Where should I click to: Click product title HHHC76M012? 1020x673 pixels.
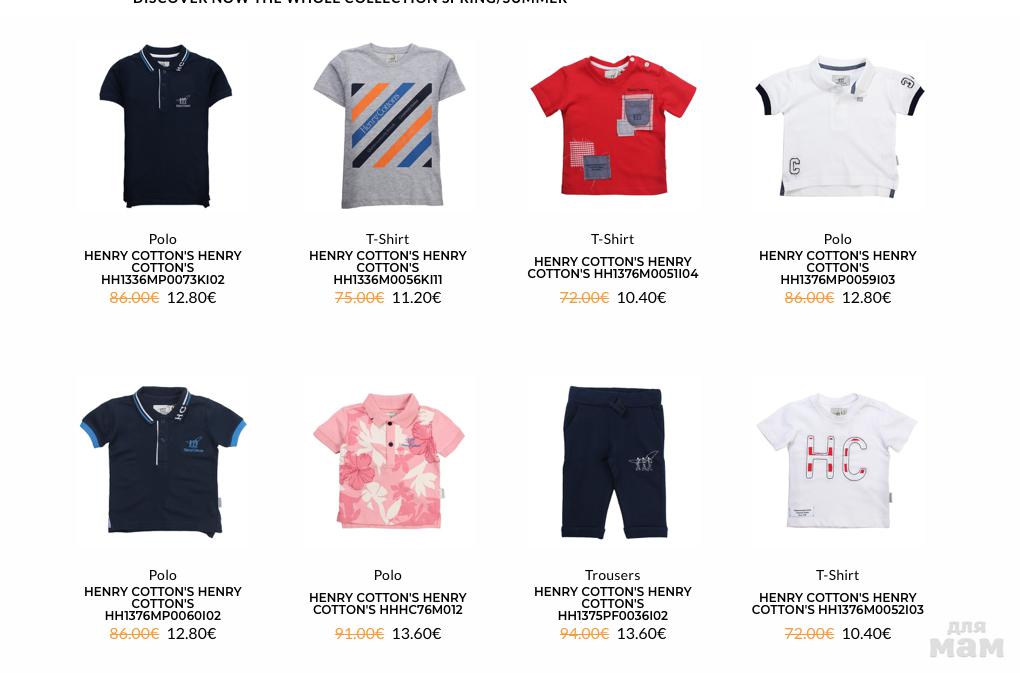388,603
